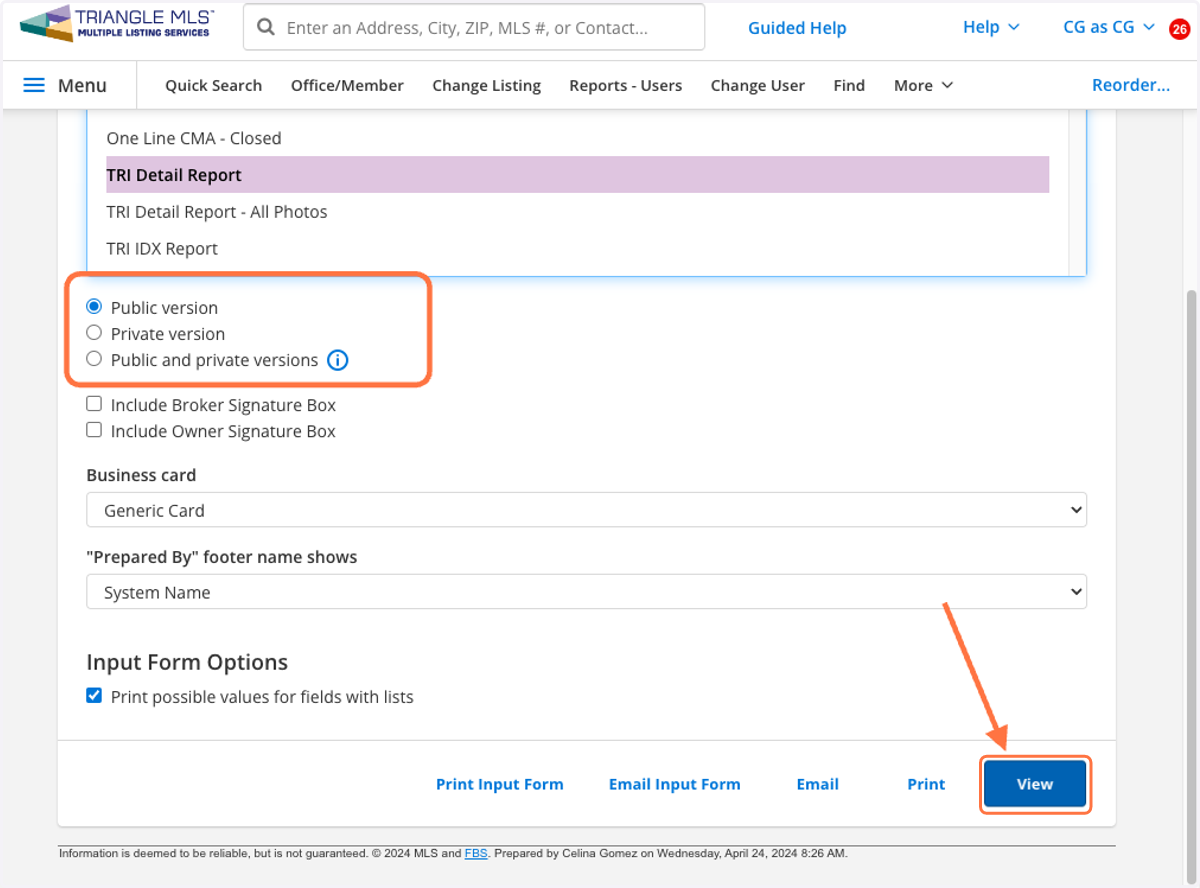1200x888 pixels.
Task: Click the Triangle MLS logo
Action: (118, 23)
